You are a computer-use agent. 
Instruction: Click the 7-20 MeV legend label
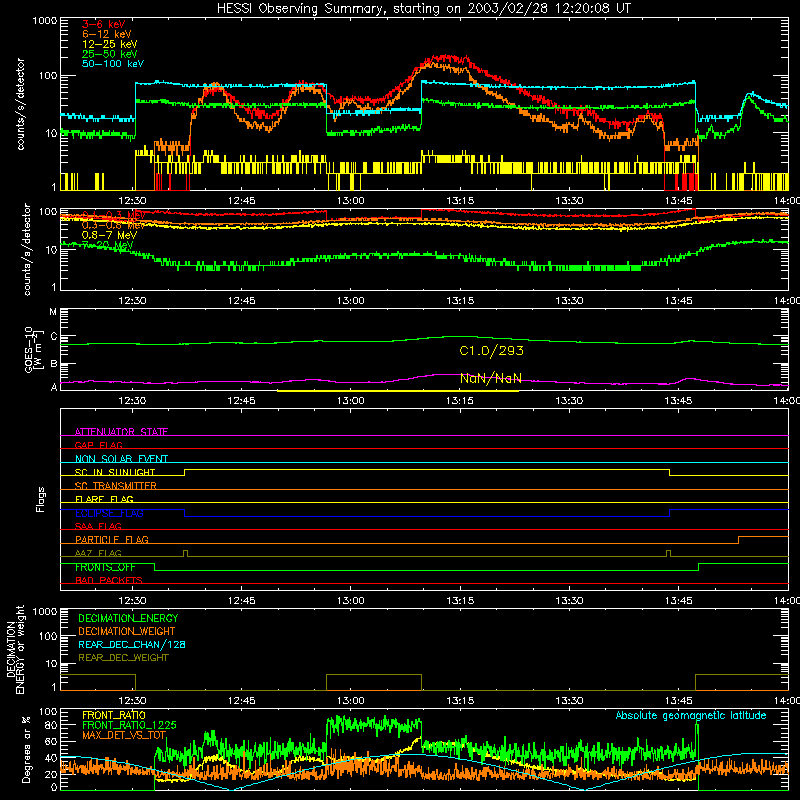pyautogui.click(x=107, y=245)
